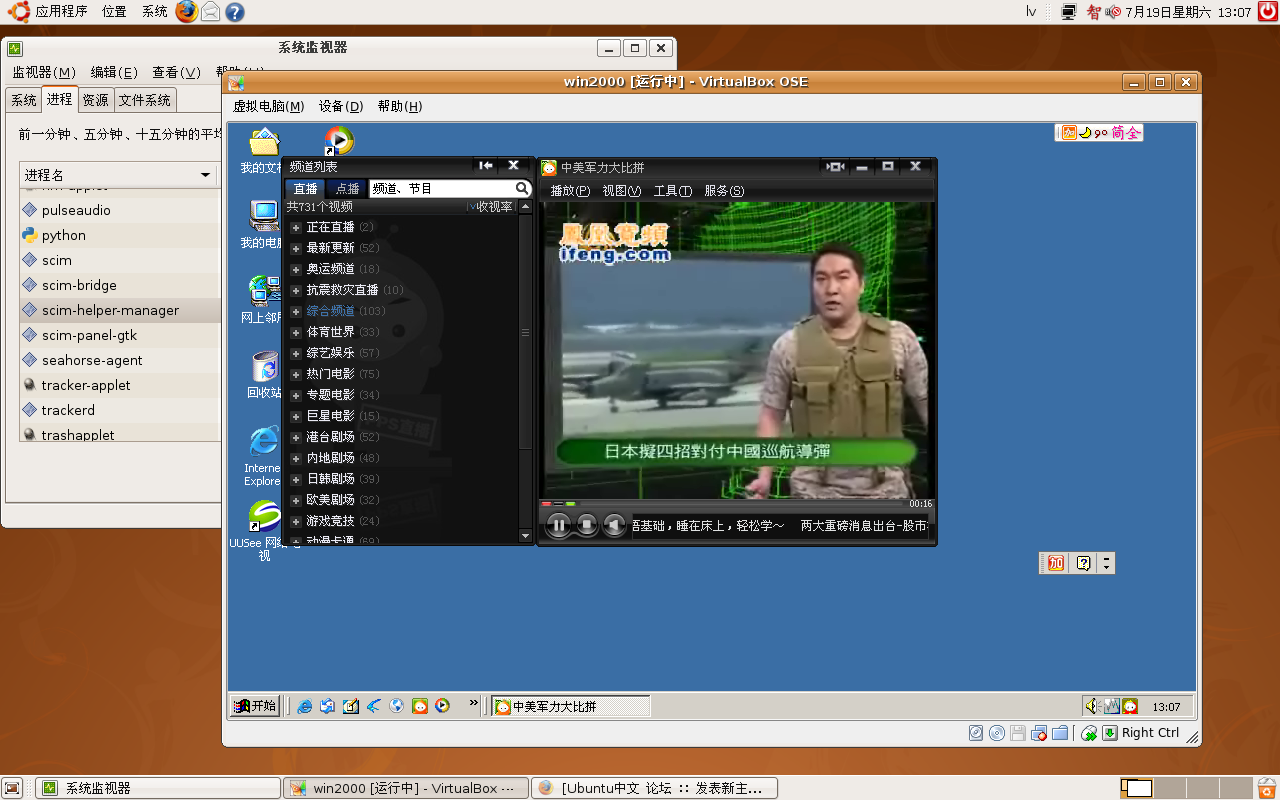Click media player quick launch icon
This screenshot has width=1280, height=800.
tap(442, 706)
